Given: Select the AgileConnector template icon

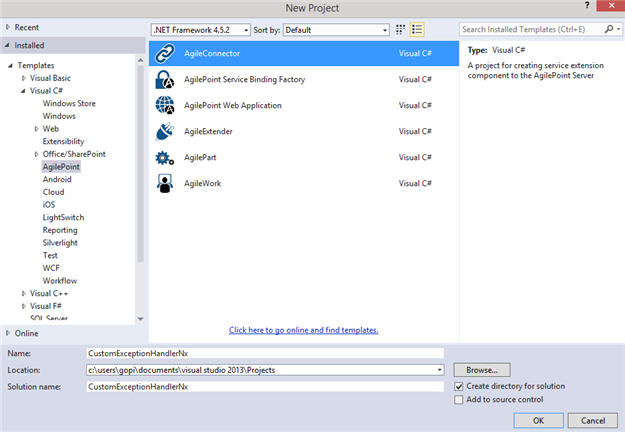Looking at the screenshot, I should [165, 53].
